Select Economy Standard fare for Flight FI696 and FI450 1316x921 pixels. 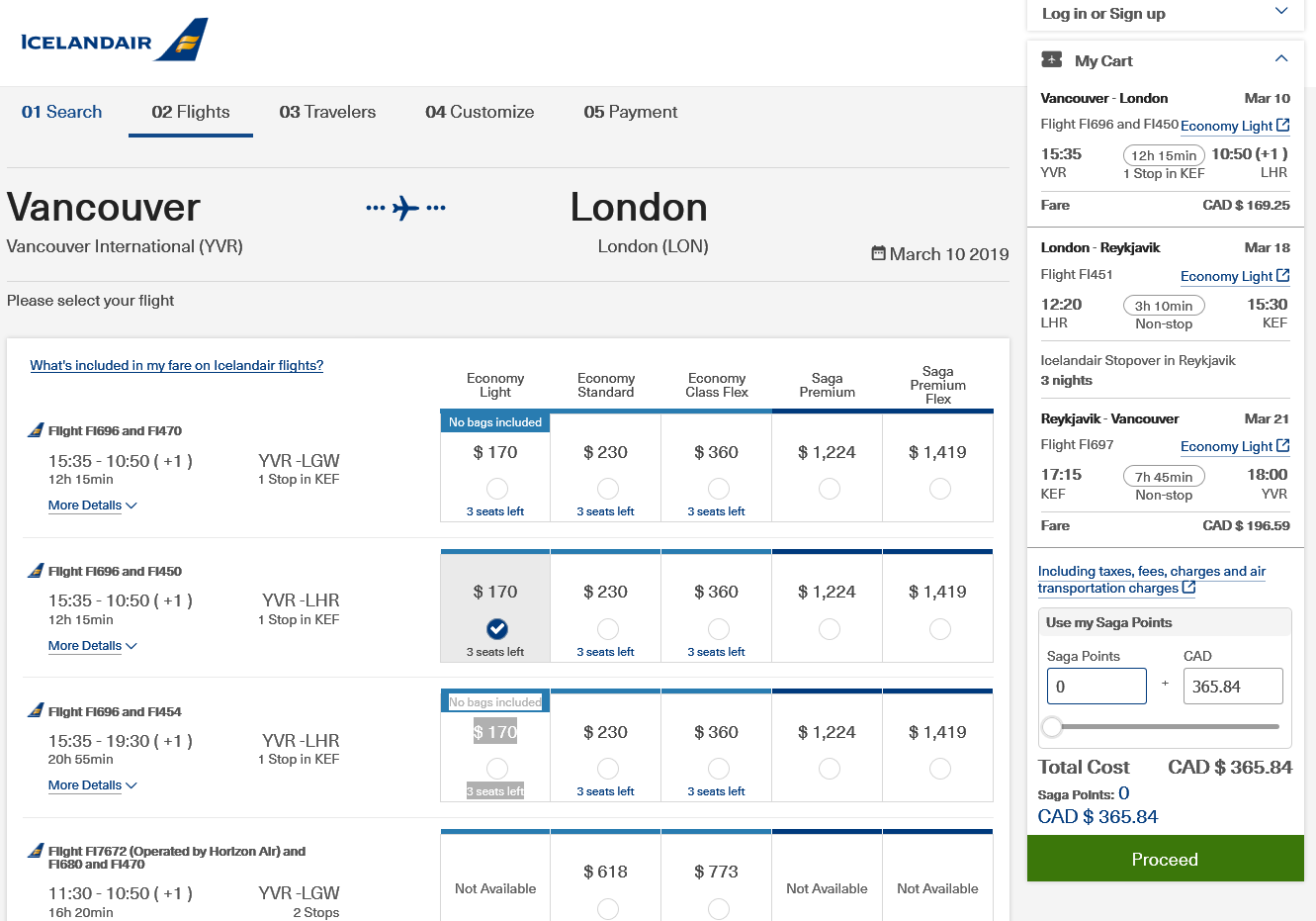606,629
